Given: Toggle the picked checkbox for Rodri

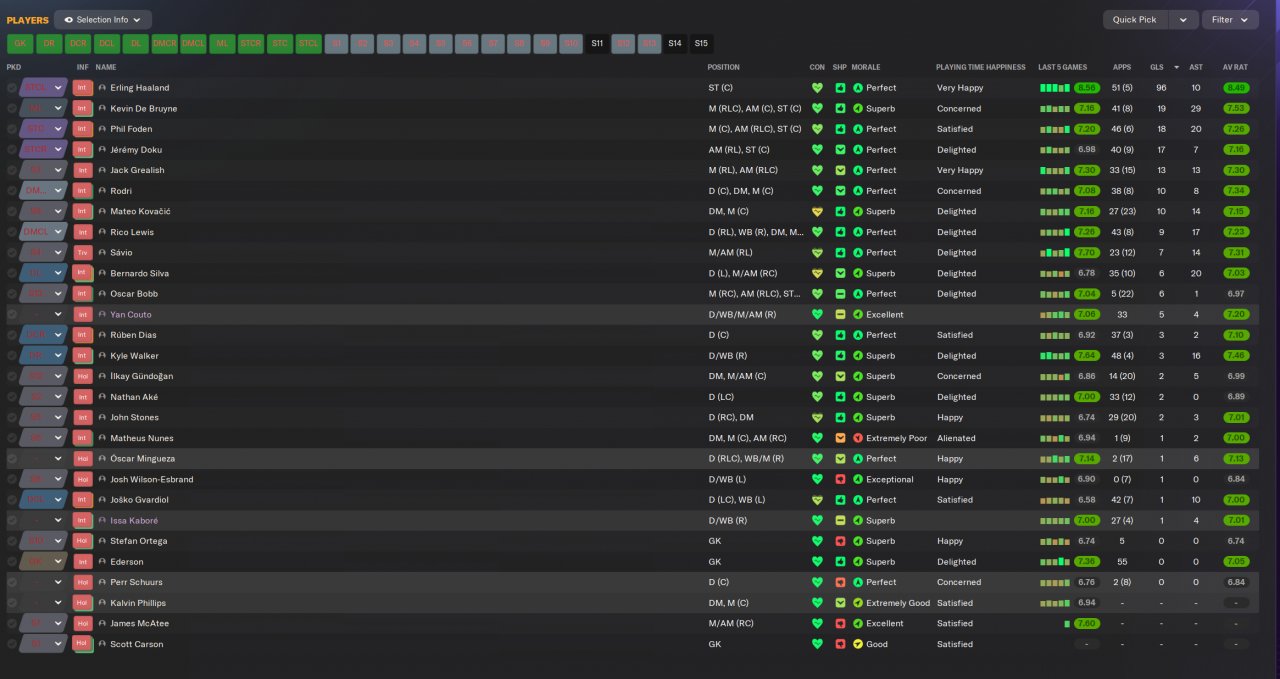Looking at the screenshot, I should [12, 191].
